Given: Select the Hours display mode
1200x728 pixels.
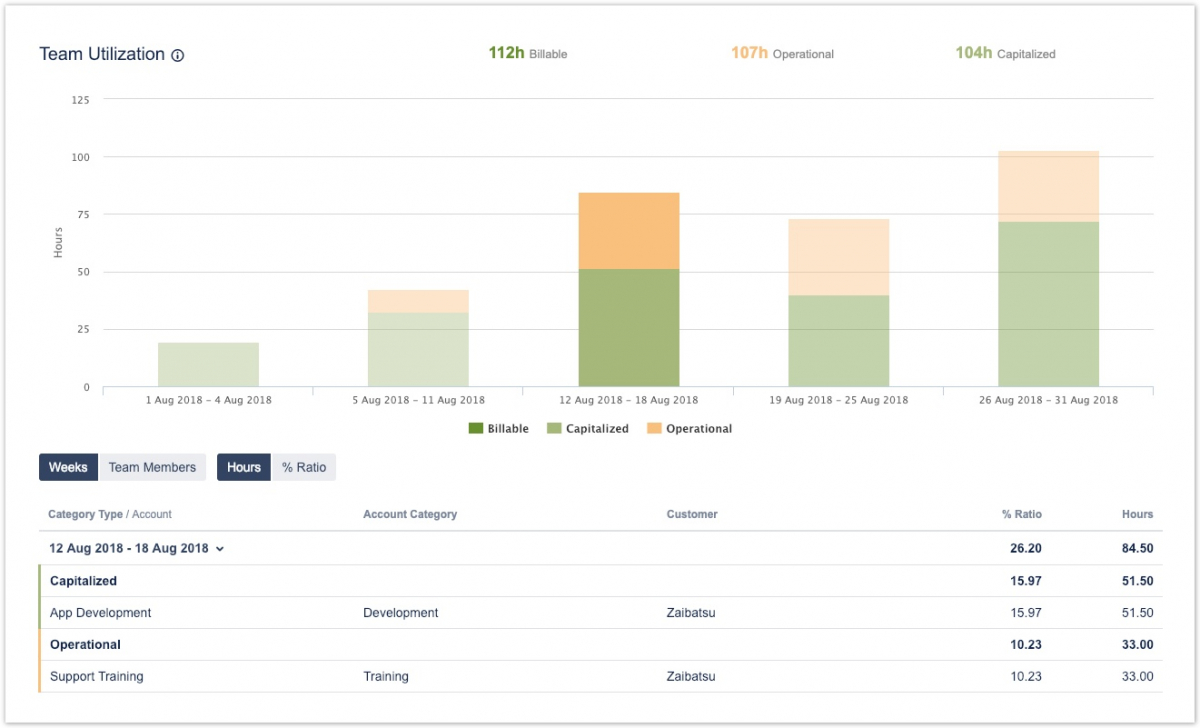Looking at the screenshot, I should pyautogui.click(x=243, y=467).
